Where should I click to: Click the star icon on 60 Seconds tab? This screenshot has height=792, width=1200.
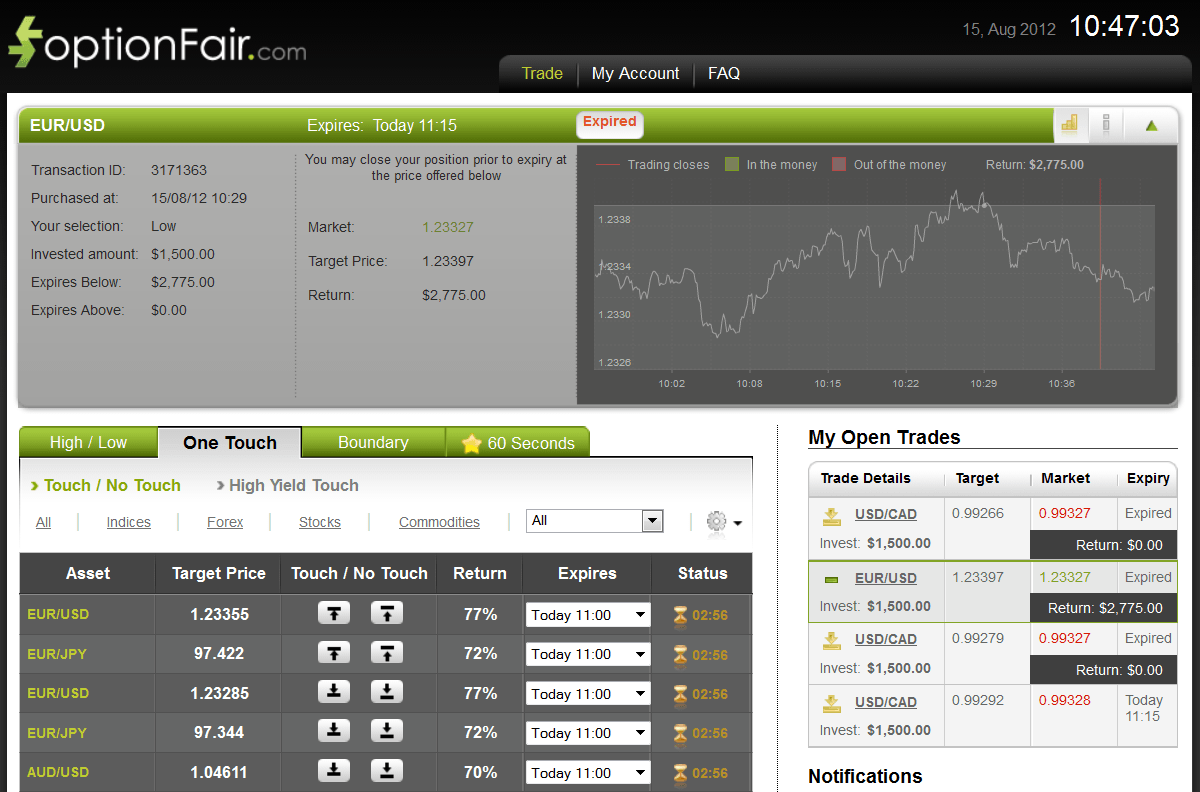click(471, 443)
